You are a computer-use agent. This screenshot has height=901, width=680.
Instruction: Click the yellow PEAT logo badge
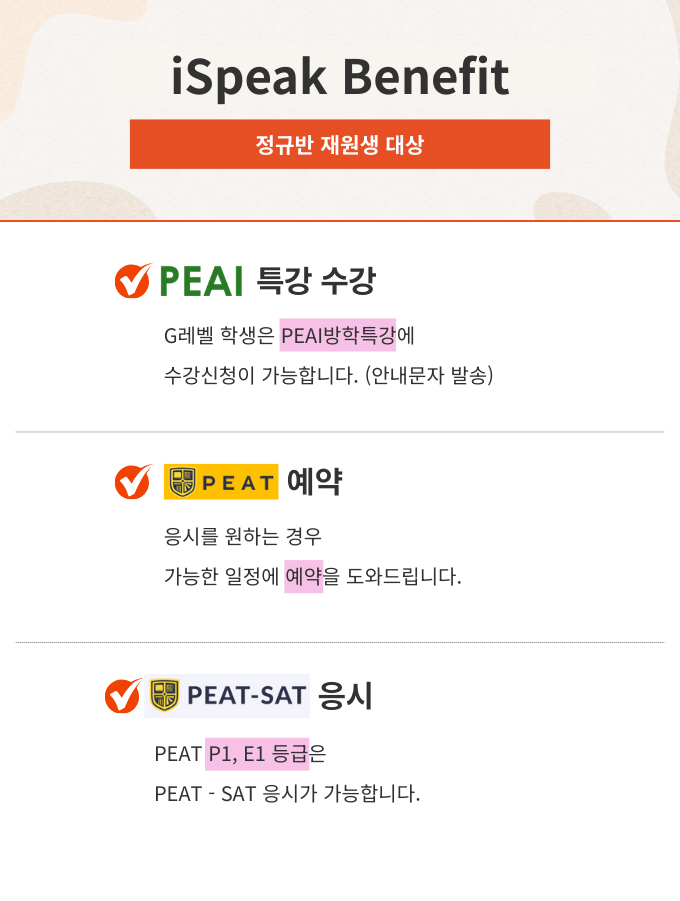(x=221, y=482)
